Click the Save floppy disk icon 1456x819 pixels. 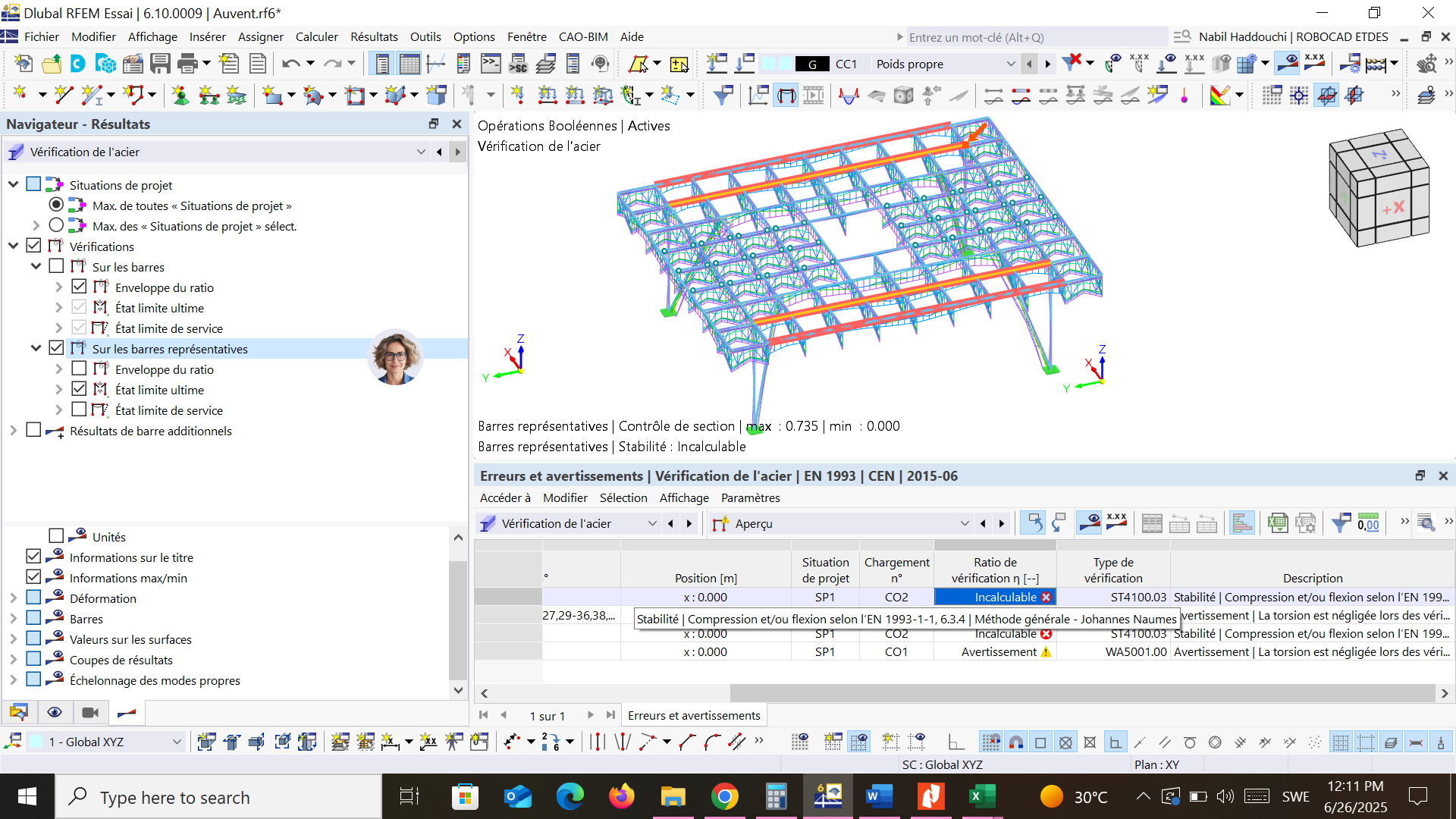[160, 64]
